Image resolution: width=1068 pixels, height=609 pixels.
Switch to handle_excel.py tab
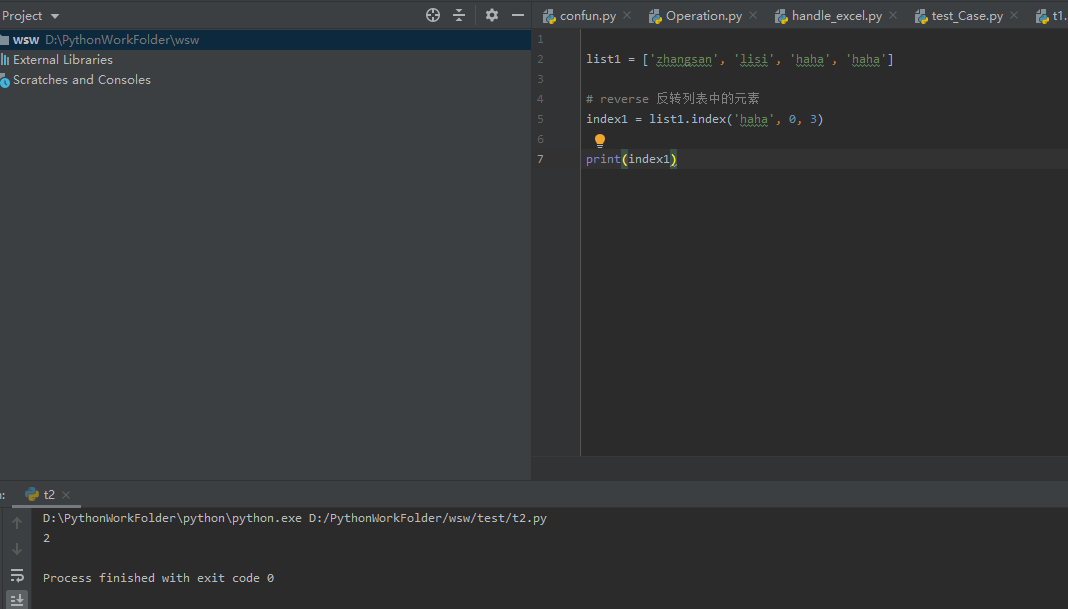[x=836, y=16]
